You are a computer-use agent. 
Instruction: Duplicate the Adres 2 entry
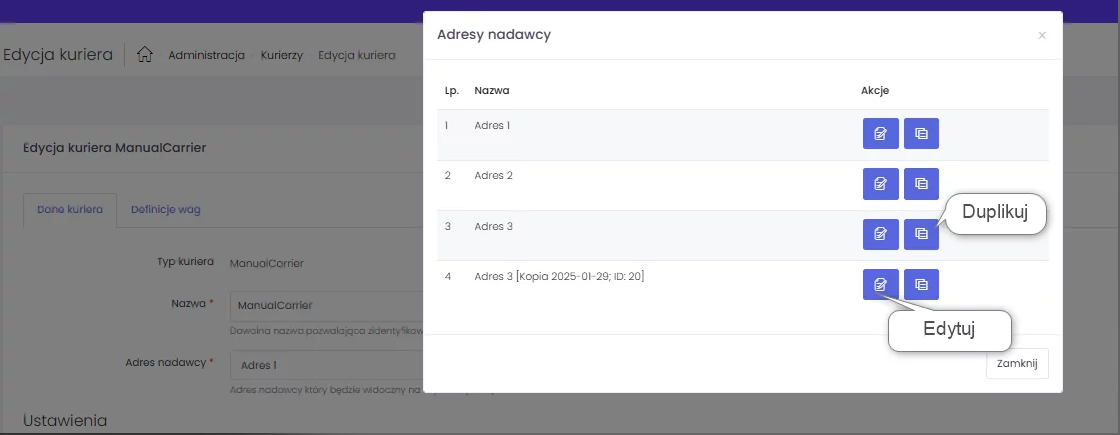pos(921,183)
